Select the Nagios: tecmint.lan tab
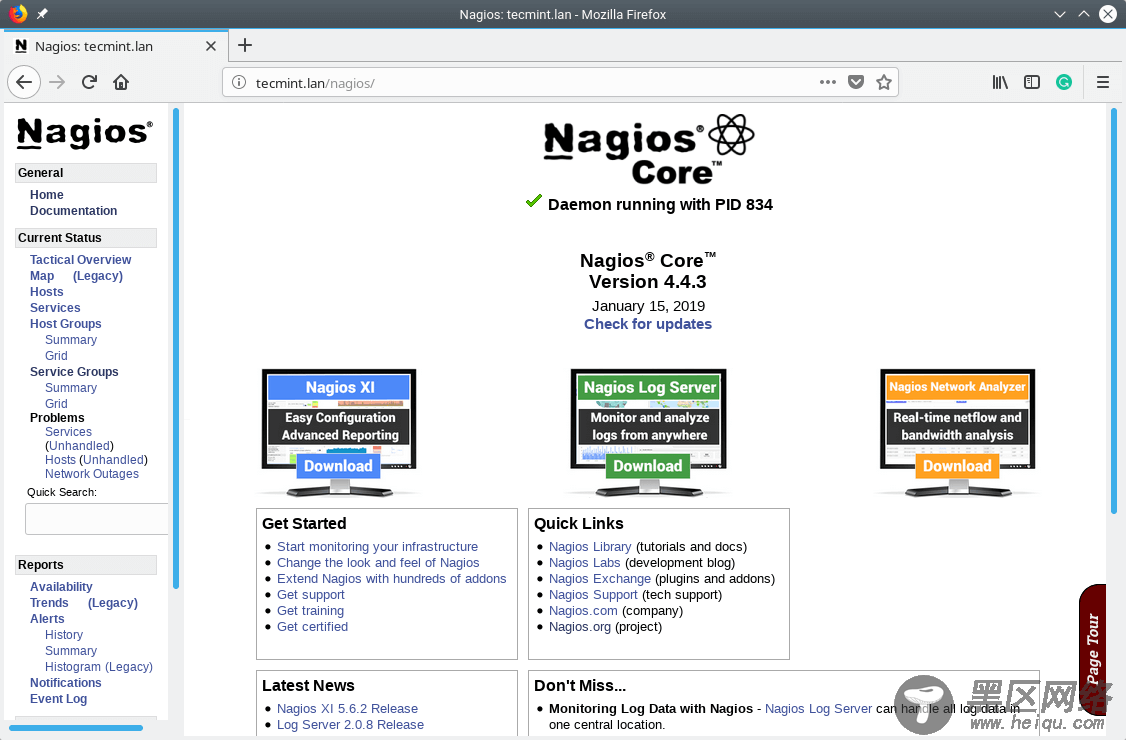The image size is (1126, 740). [116, 46]
